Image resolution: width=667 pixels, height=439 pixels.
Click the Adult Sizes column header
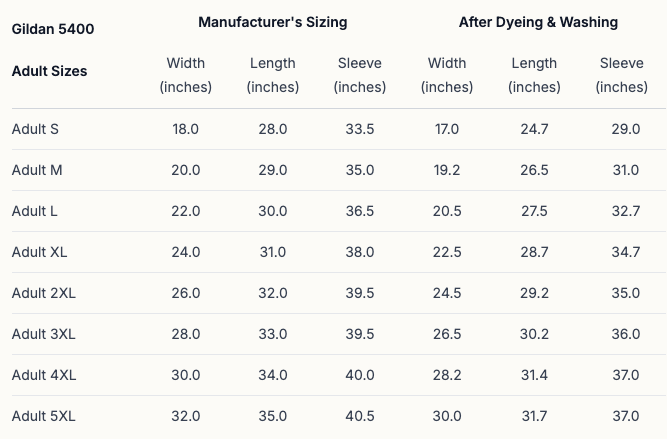pyautogui.click(x=49, y=71)
